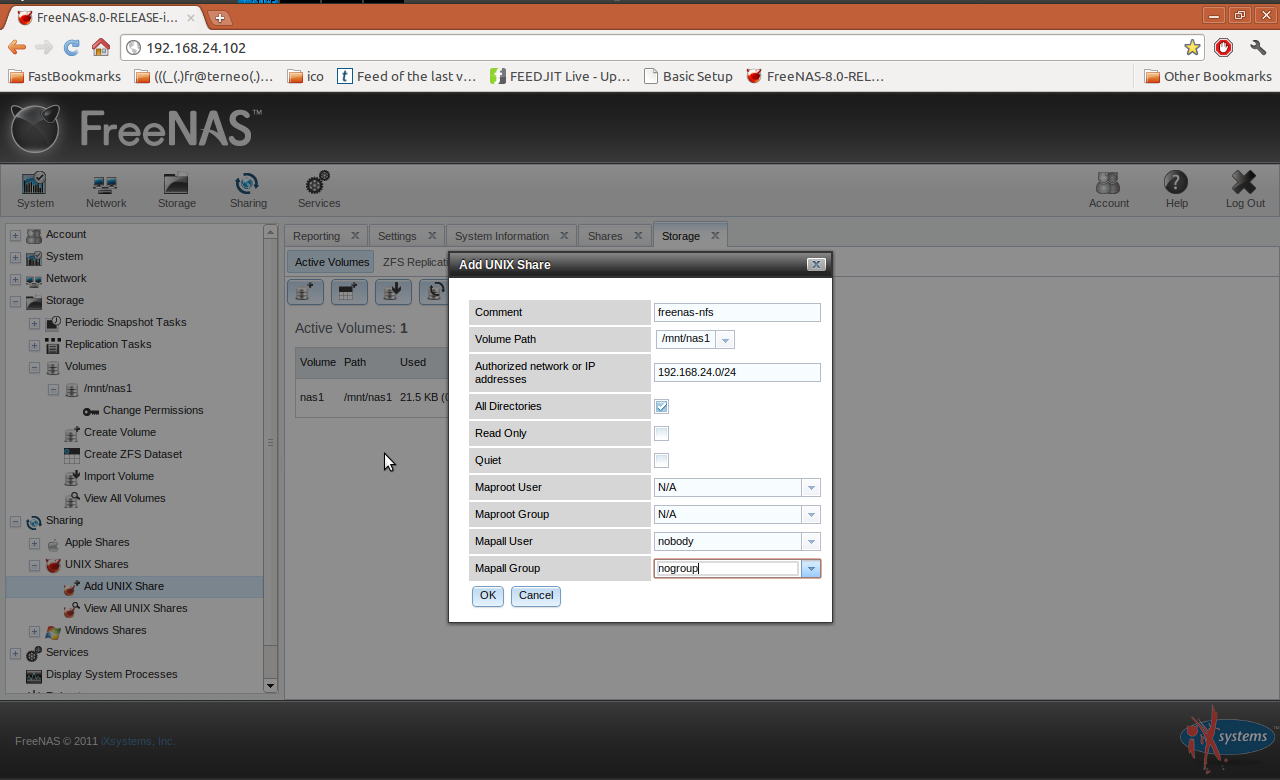The width and height of the screenshot is (1280, 780).
Task: Open the Account icon near Log Out
Action: pos(1108,190)
